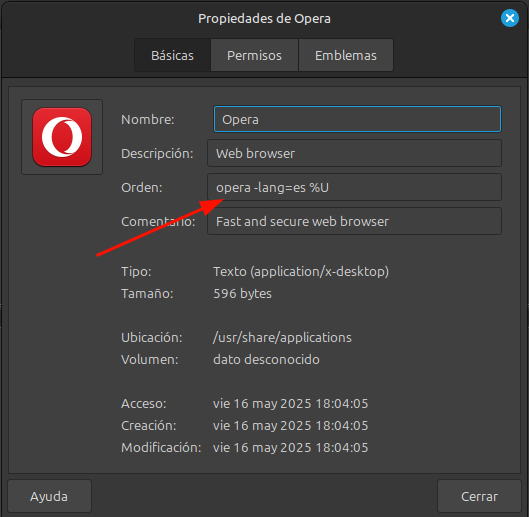Click the '596 bytes' size value
The height and width of the screenshot is (517, 529).
pyautogui.click(x=243, y=294)
